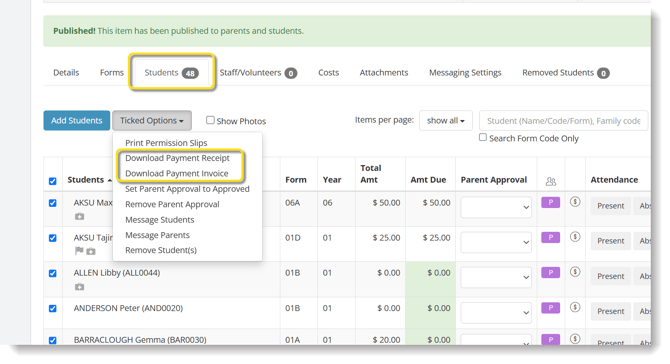Viewport: 670px width, 364px height.
Task: Click the dollar coin icon in ALLEN Libby row
Action: (575, 272)
